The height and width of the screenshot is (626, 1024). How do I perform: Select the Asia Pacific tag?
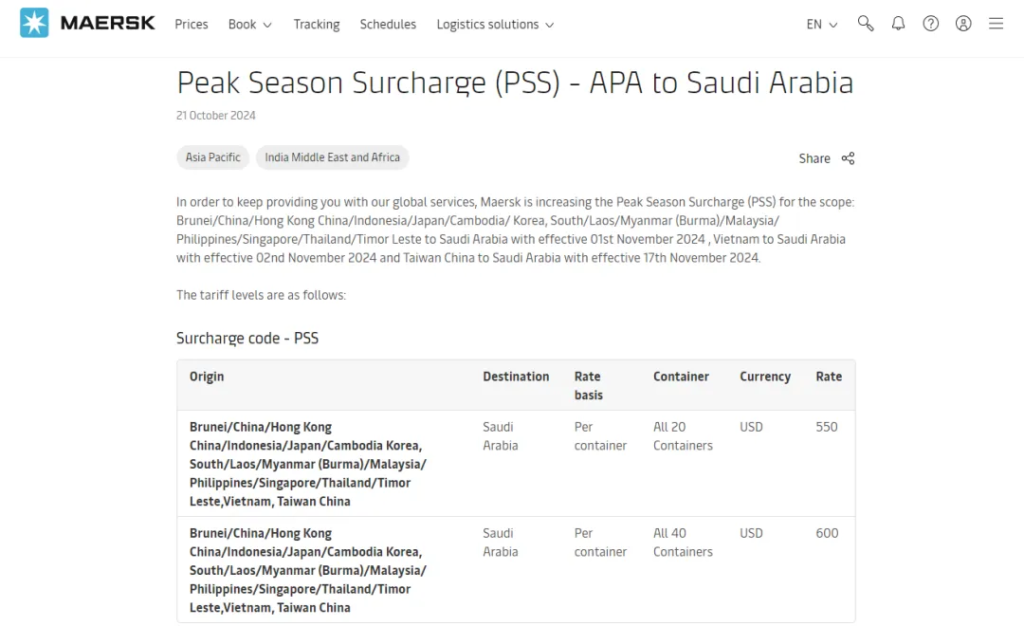click(213, 157)
